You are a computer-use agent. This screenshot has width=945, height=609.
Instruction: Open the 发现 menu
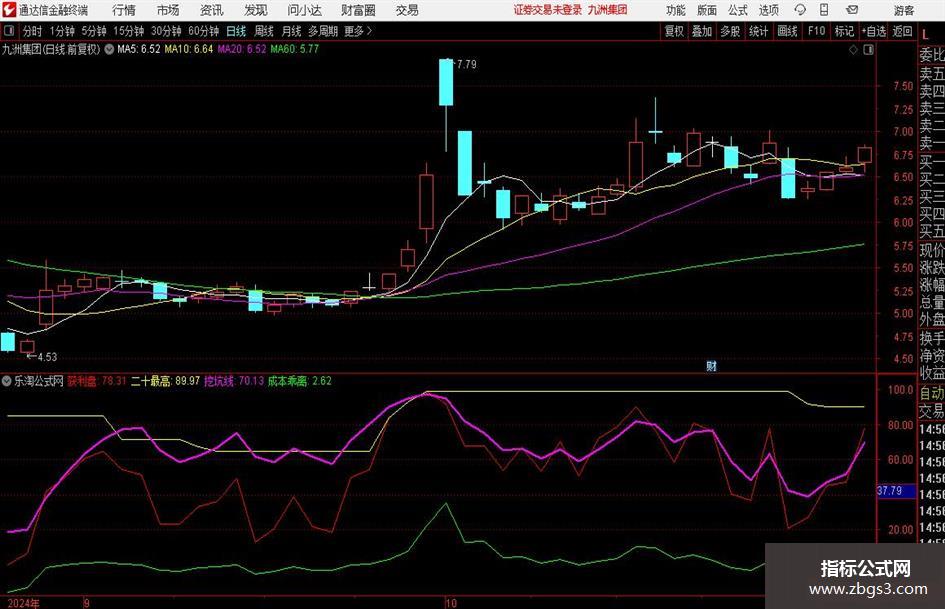click(256, 10)
